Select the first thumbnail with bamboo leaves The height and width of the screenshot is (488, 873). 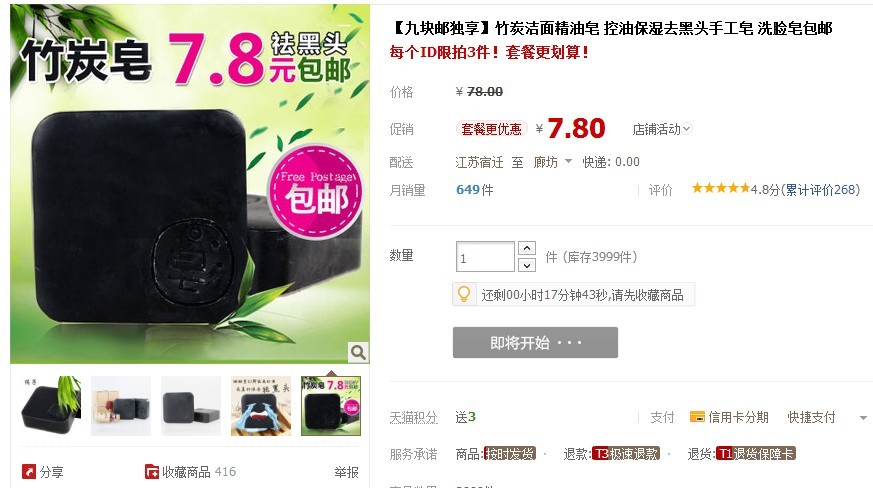[51, 406]
